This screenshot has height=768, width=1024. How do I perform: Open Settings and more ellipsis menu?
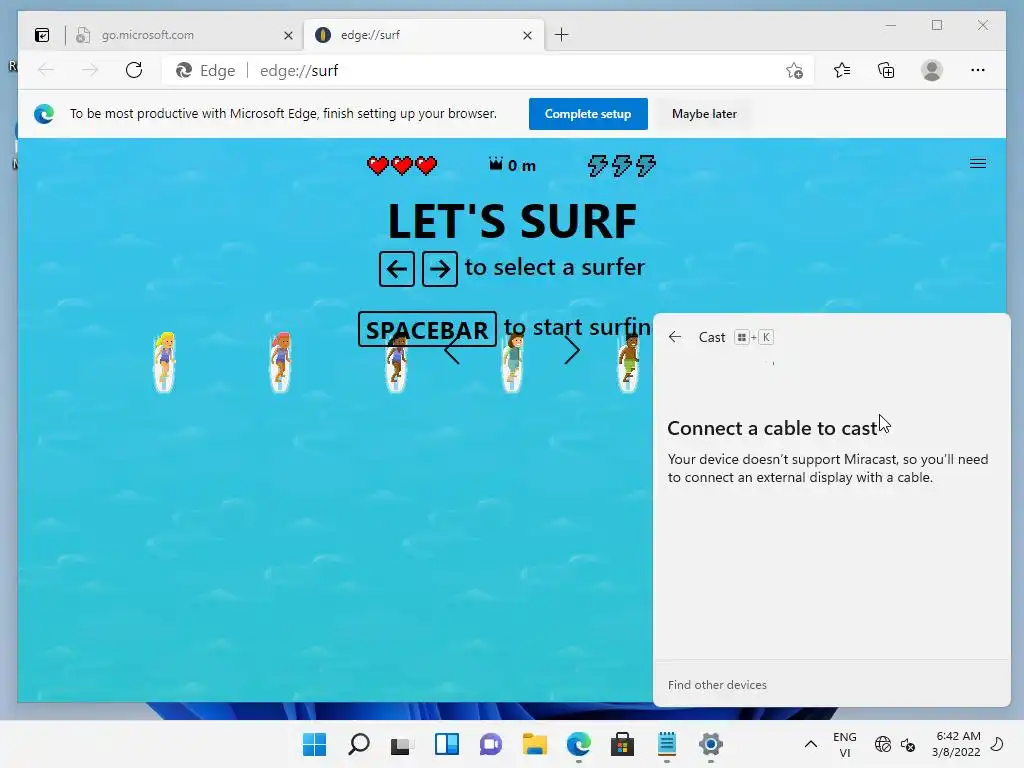click(x=978, y=70)
